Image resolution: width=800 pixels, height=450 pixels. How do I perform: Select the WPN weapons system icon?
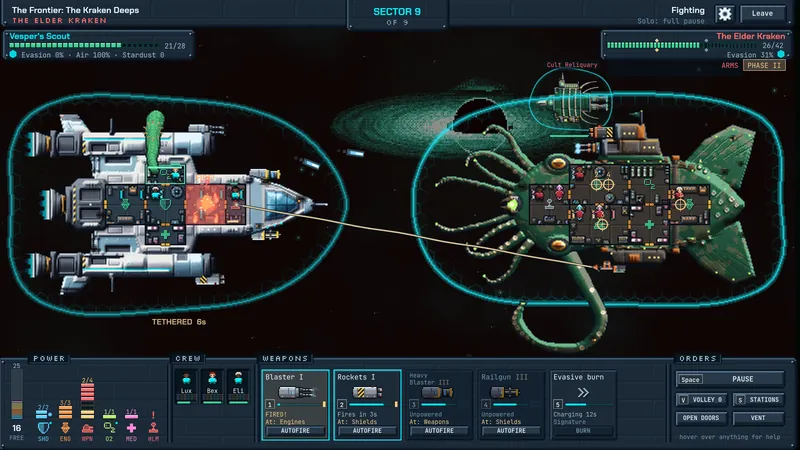tap(87, 429)
